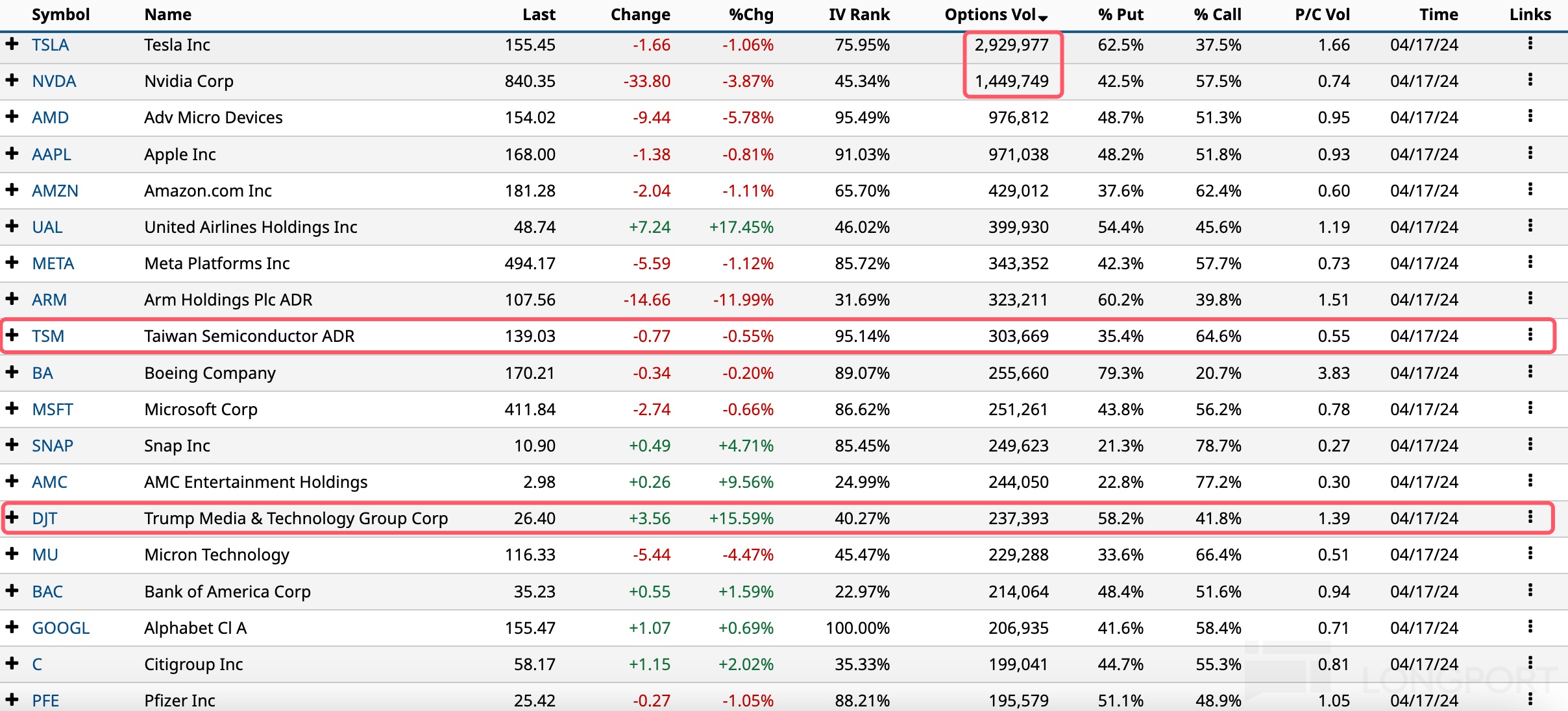
Task: Expand the AAPL row details
Action: tap(12, 153)
